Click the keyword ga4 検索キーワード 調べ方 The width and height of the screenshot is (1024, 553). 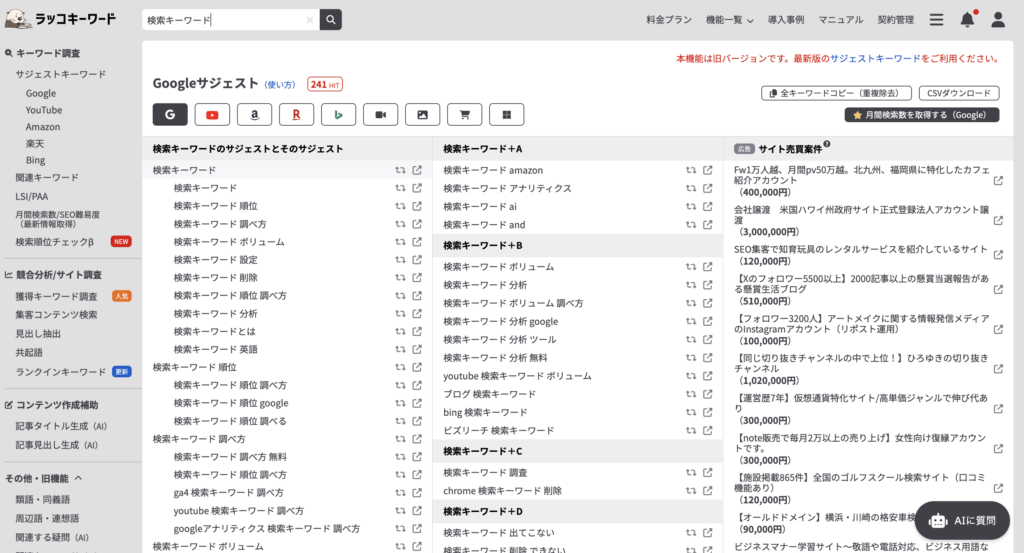(229, 493)
